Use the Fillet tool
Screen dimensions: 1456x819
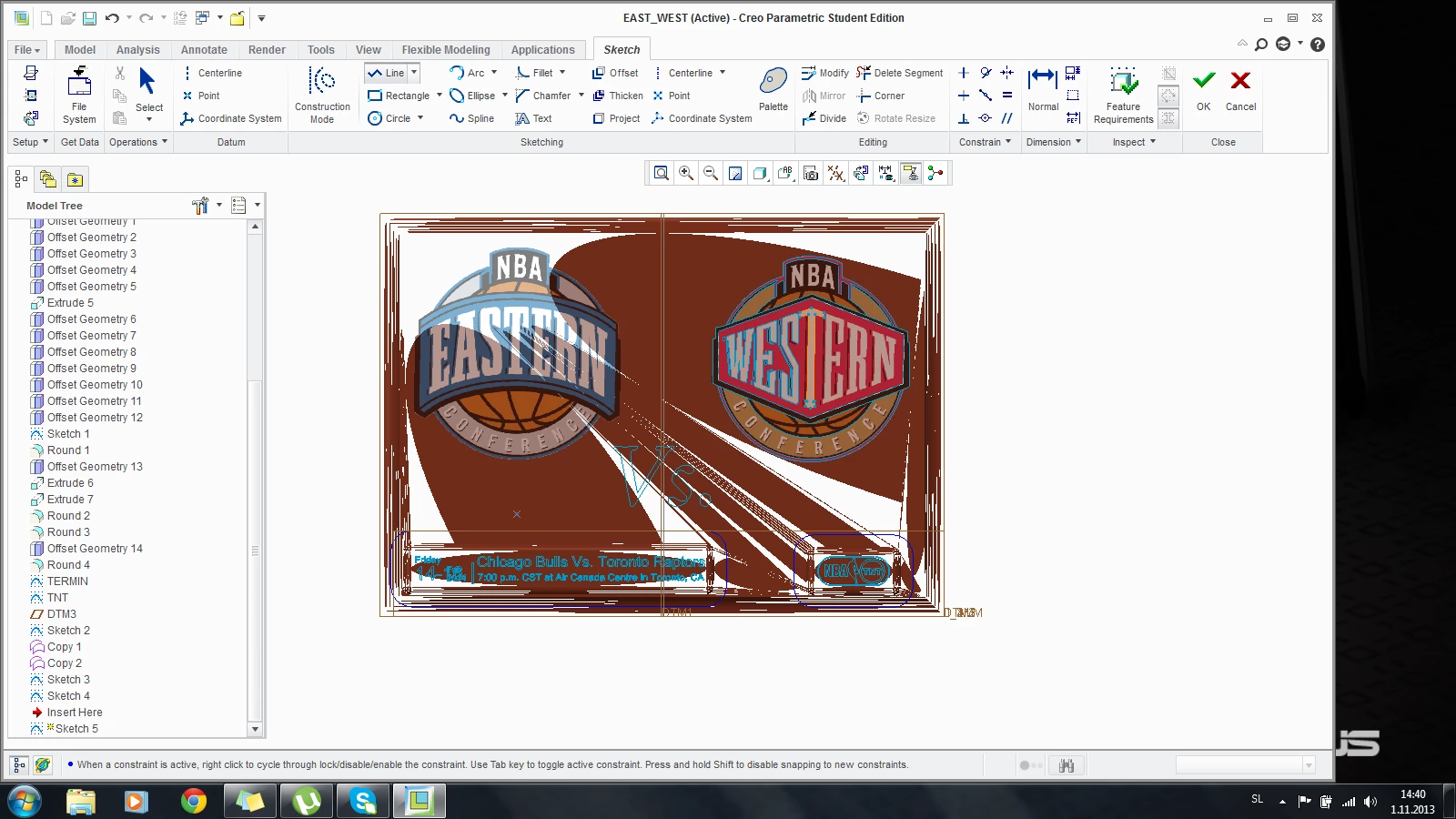click(x=534, y=73)
